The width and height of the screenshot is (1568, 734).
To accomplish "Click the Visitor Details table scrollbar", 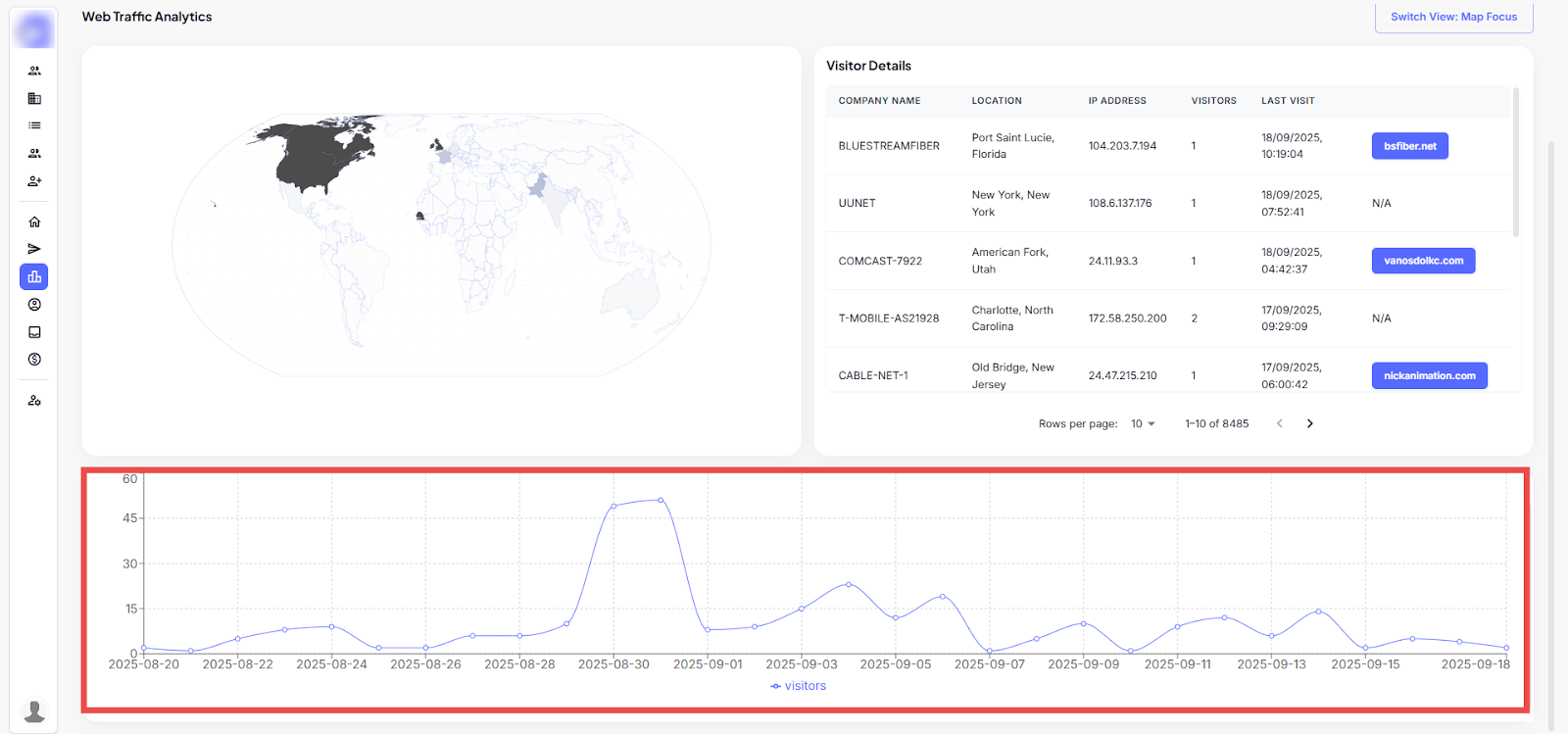I will (1516, 163).
